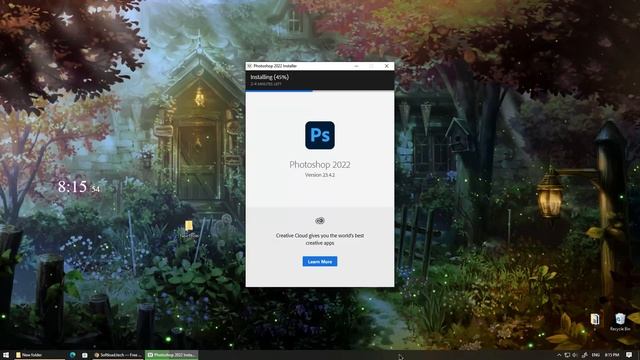Click the blue installation progress bar
The image size is (640, 360).
(x=279, y=91)
